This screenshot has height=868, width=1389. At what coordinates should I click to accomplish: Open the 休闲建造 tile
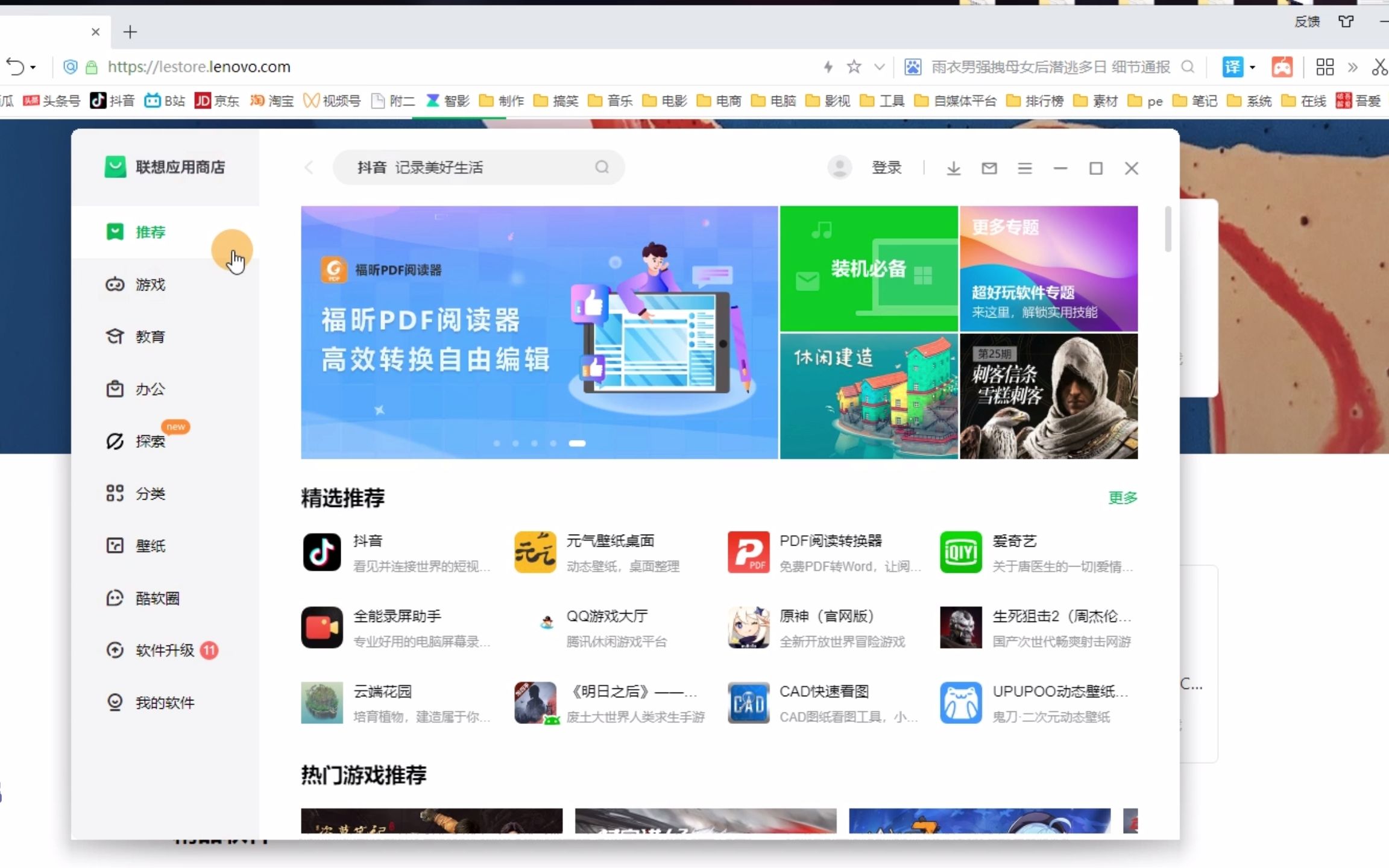click(869, 397)
